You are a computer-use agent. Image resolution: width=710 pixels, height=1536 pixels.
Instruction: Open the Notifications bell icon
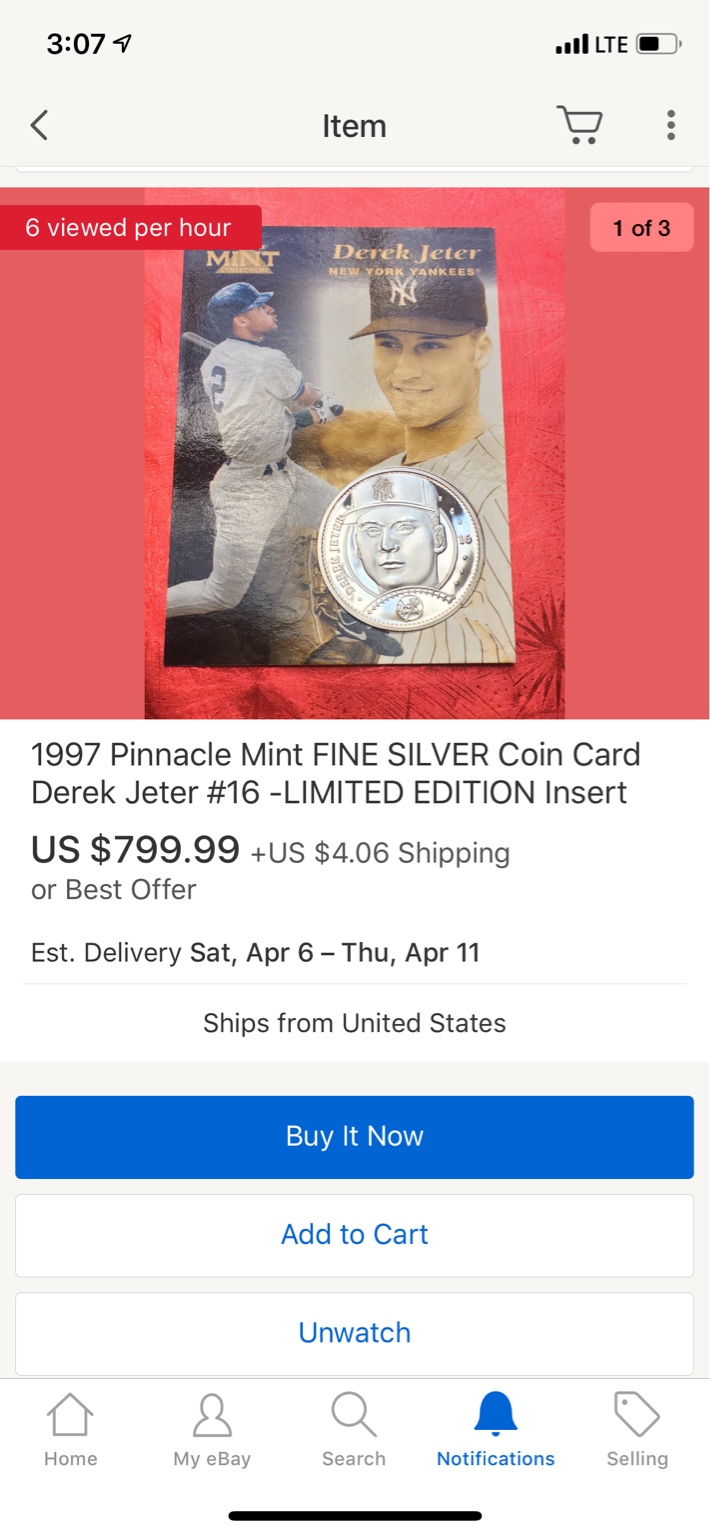click(x=496, y=1414)
